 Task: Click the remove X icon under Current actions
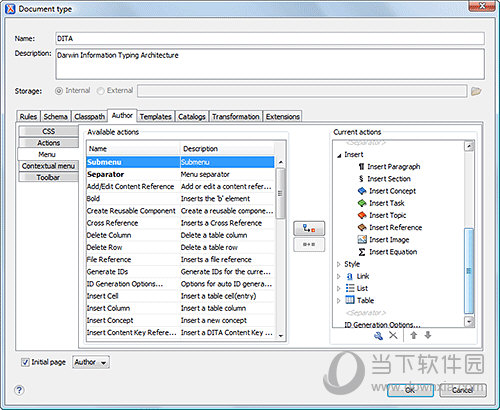tap(393, 335)
